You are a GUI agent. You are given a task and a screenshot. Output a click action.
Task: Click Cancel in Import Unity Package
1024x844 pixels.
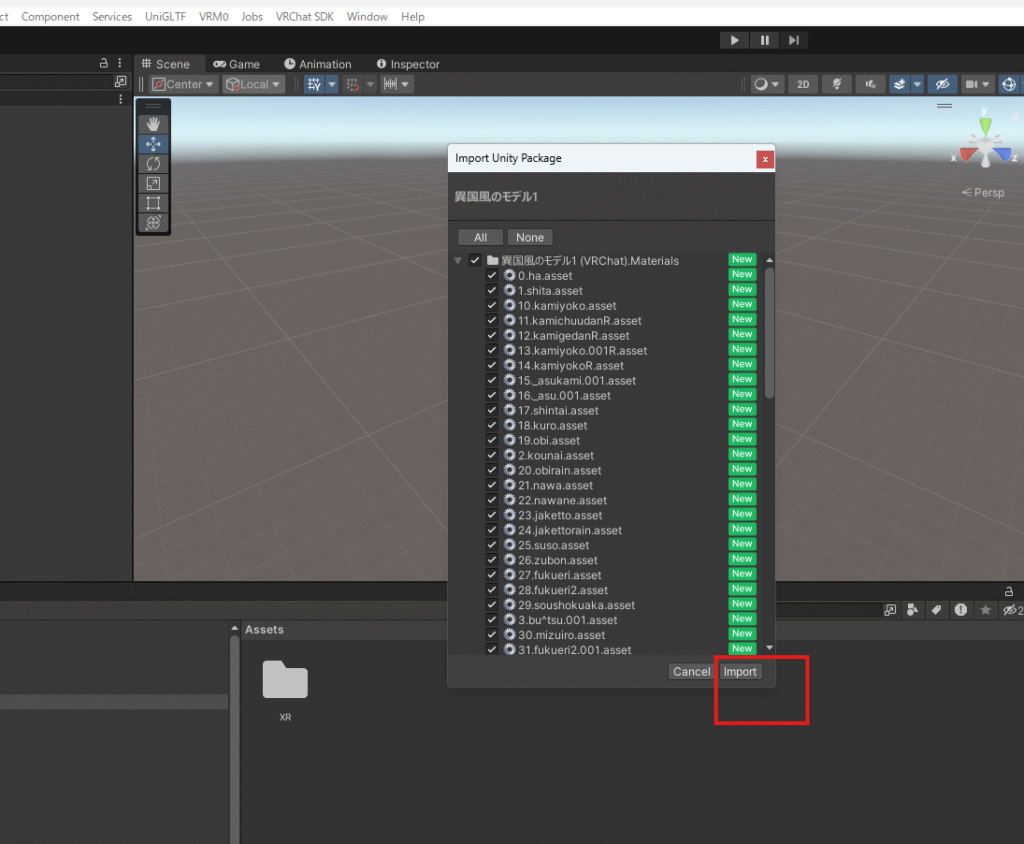(x=692, y=672)
